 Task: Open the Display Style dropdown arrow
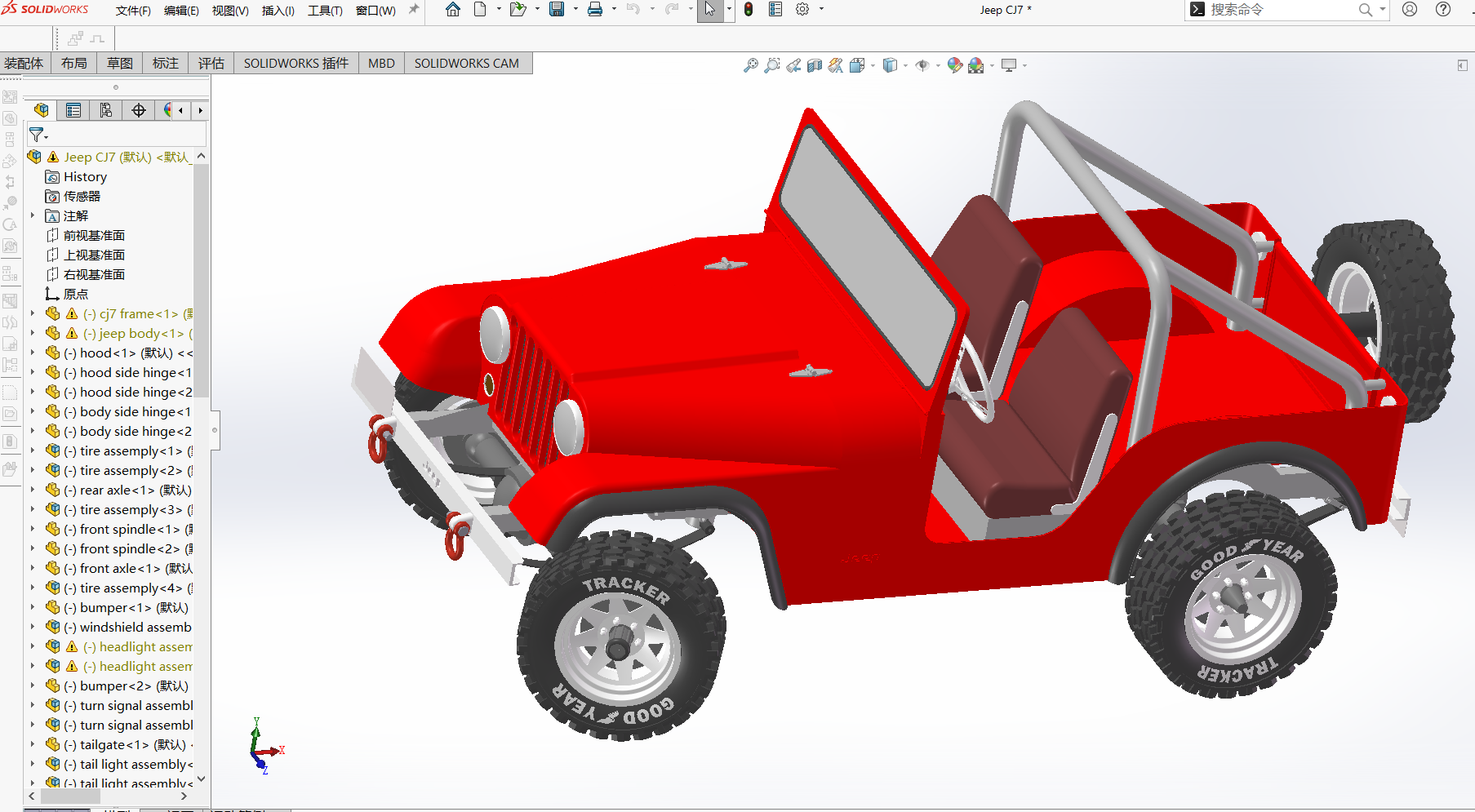tap(906, 65)
